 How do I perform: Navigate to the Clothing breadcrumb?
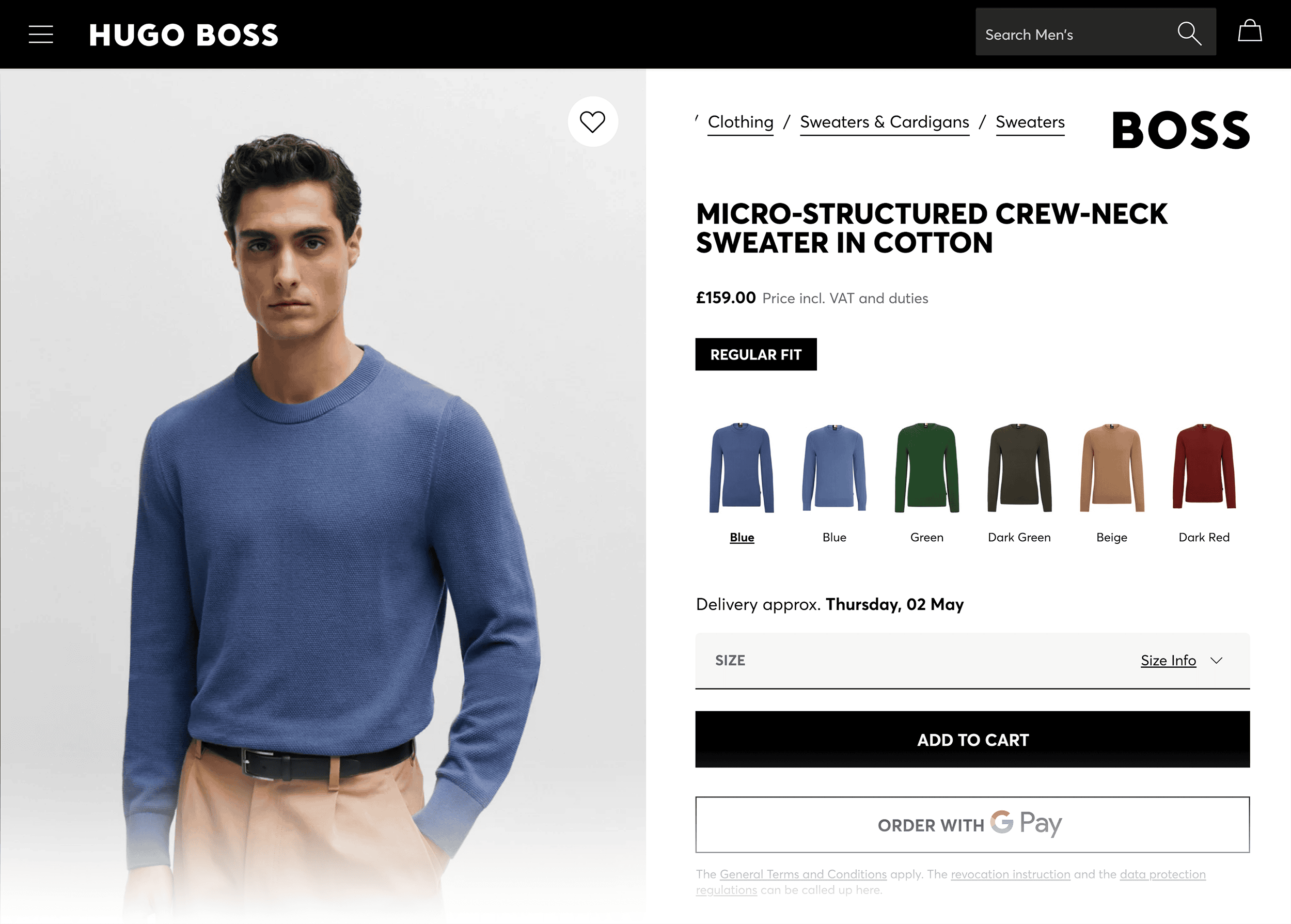(739, 122)
